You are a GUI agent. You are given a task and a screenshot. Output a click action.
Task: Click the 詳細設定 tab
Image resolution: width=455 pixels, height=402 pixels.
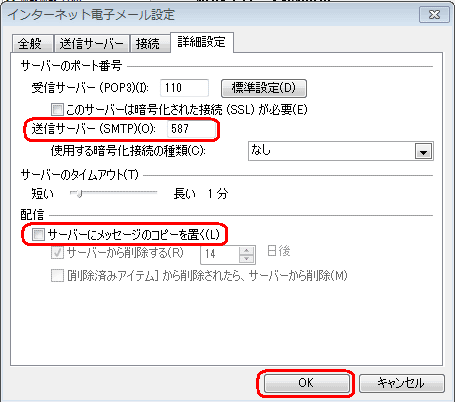(x=202, y=42)
